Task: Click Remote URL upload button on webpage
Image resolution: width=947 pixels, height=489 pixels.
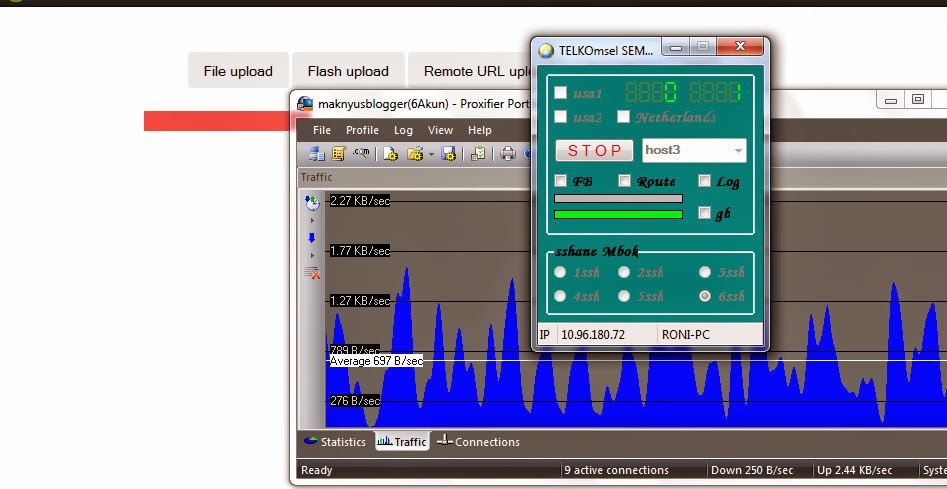Action: click(470, 71)
